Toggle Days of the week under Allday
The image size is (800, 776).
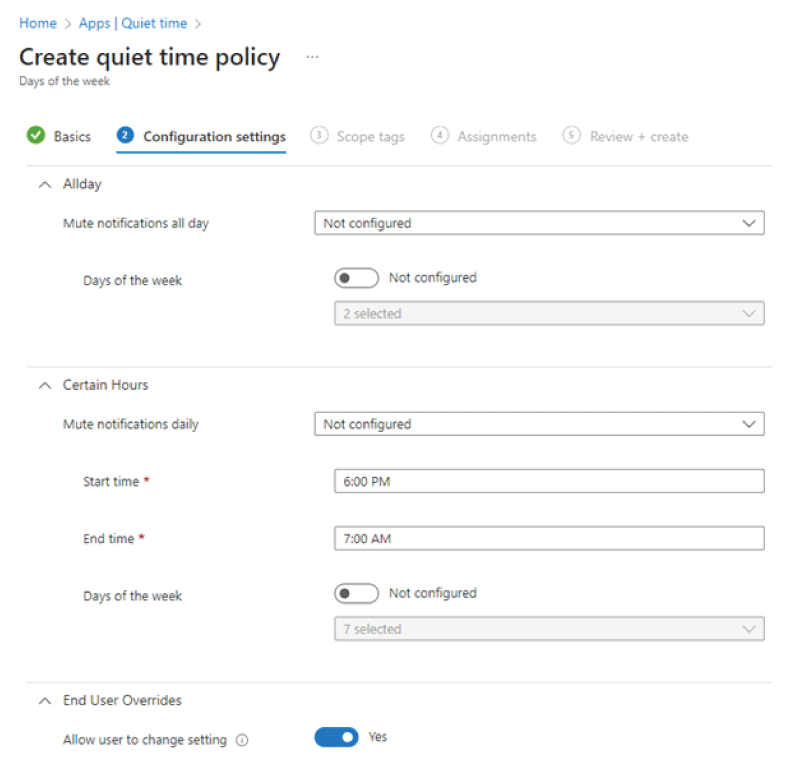[356, 278]
